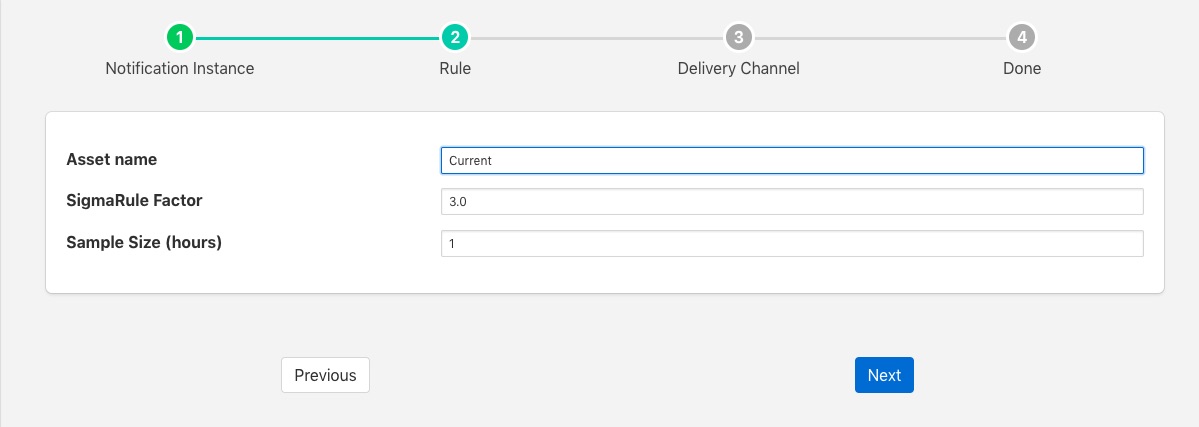Click the step 1 circle marker
The height and width of the screenshot is (427, 1199).
coord(180,38)
